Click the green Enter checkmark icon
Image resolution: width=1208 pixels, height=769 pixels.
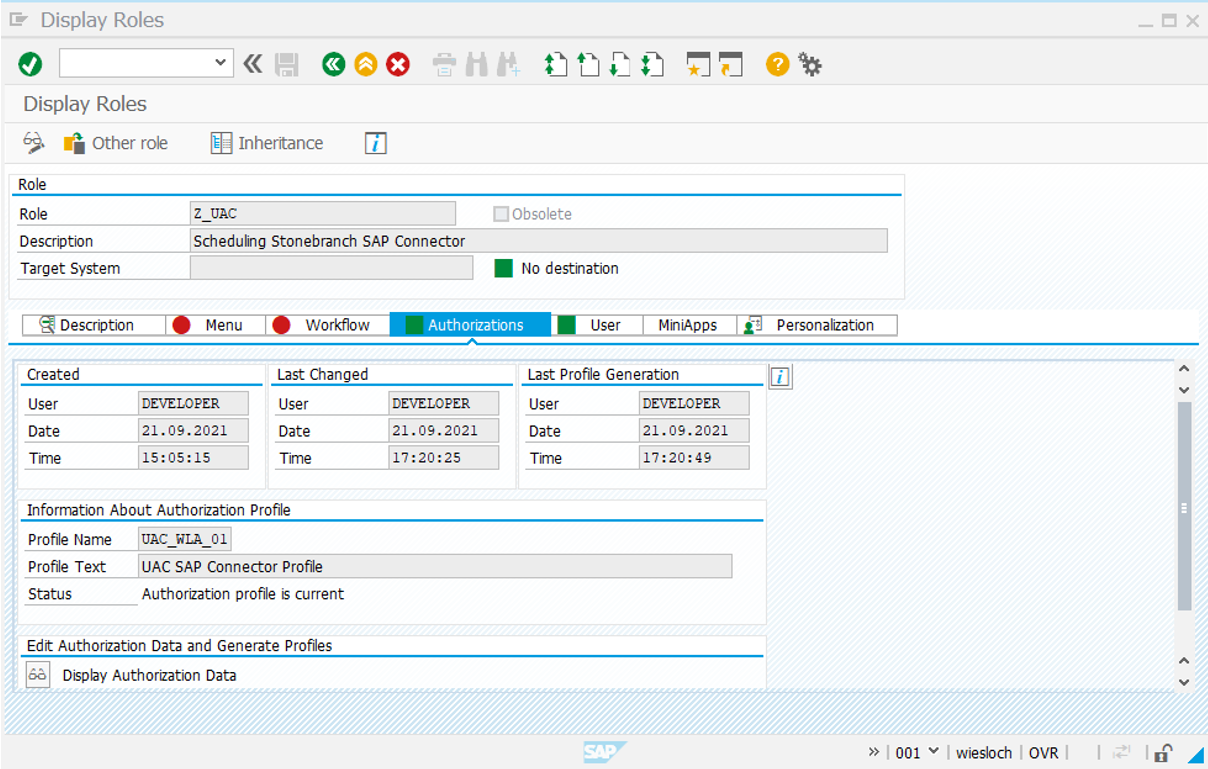[30, 65]
